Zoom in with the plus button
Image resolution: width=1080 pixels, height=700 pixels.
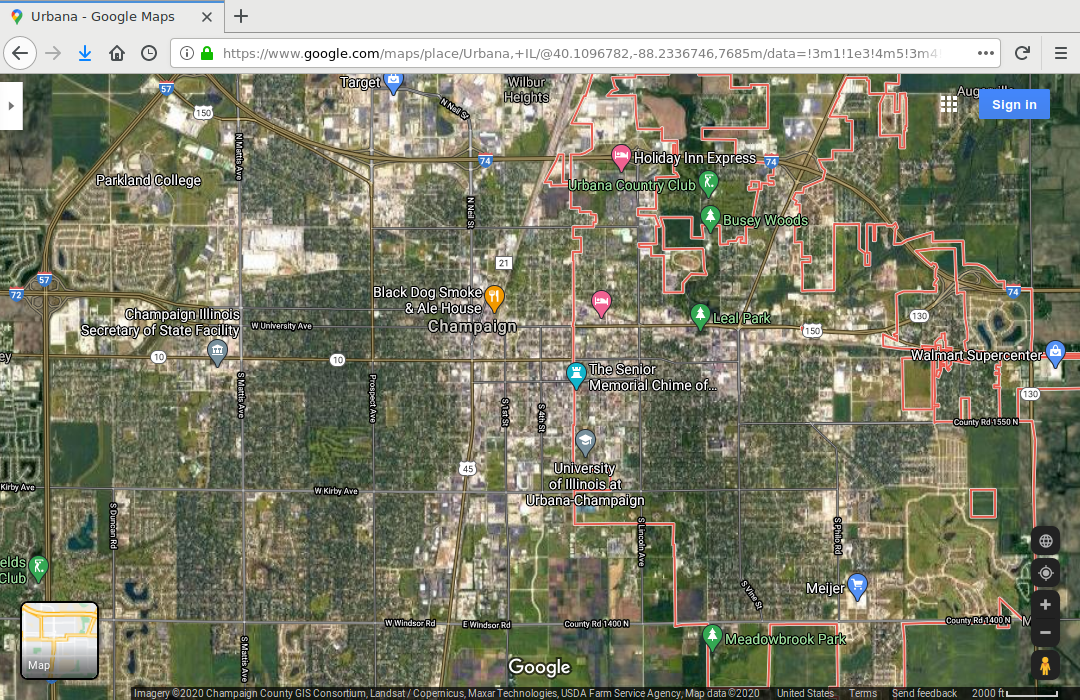(1045, 605)
